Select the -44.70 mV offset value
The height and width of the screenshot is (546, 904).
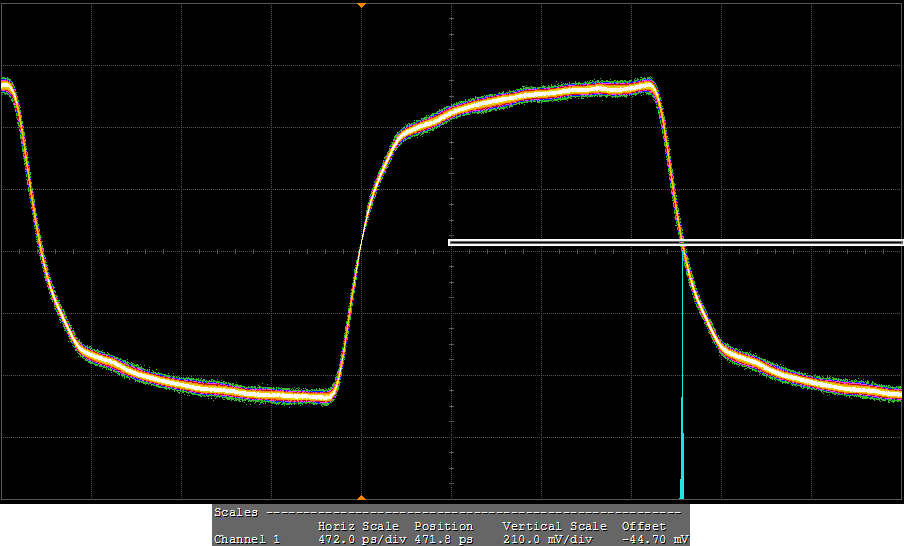click(654, 539)
